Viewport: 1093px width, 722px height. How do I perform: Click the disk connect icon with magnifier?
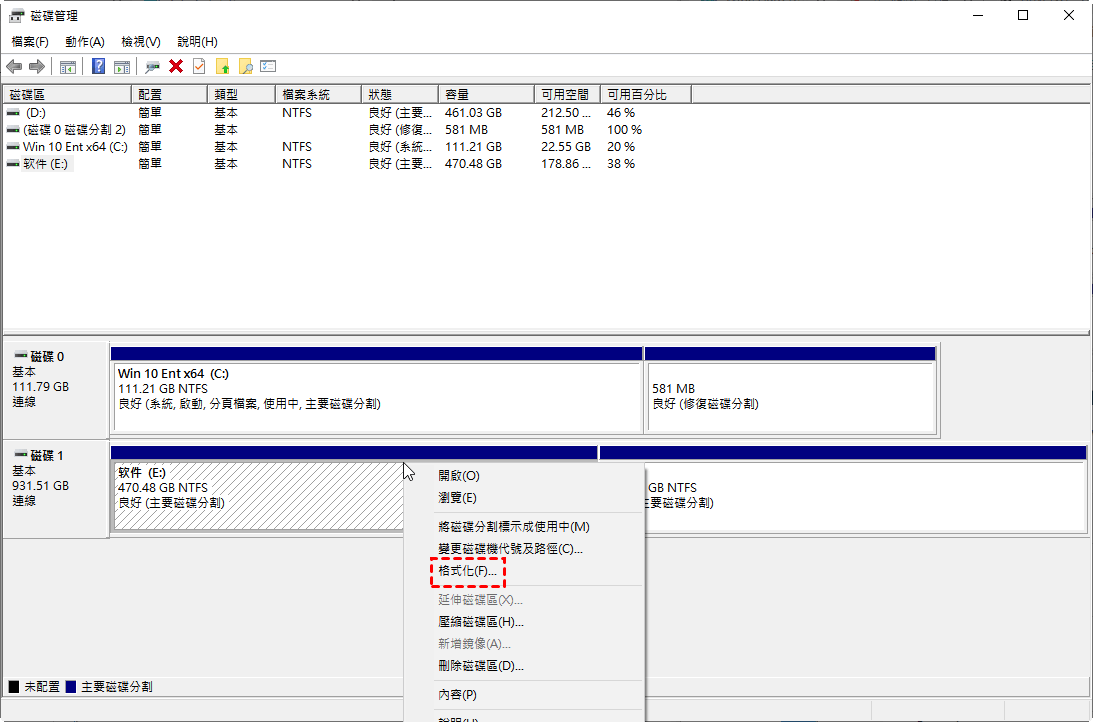(152, 66)
